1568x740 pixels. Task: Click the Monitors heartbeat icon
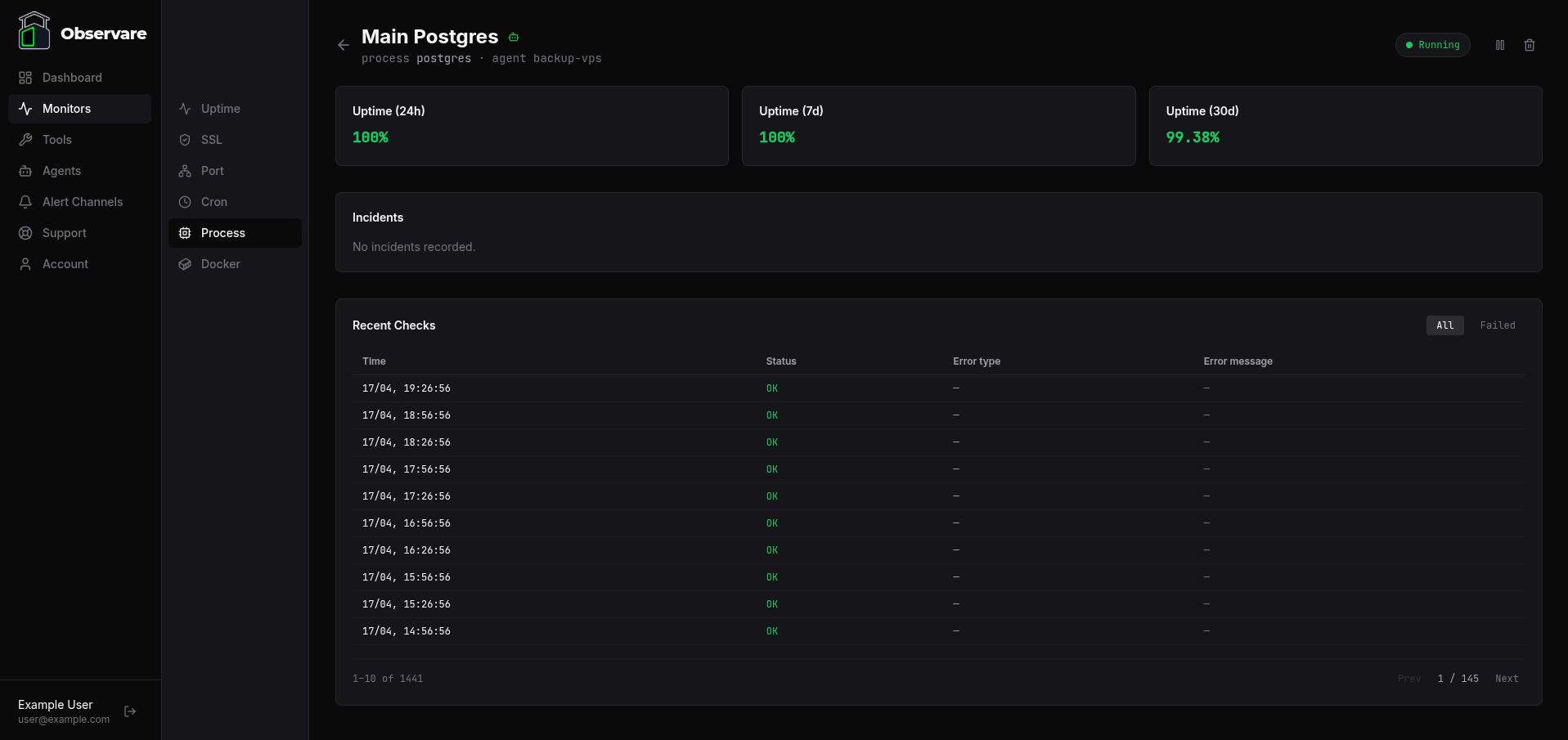pos(25,109)
